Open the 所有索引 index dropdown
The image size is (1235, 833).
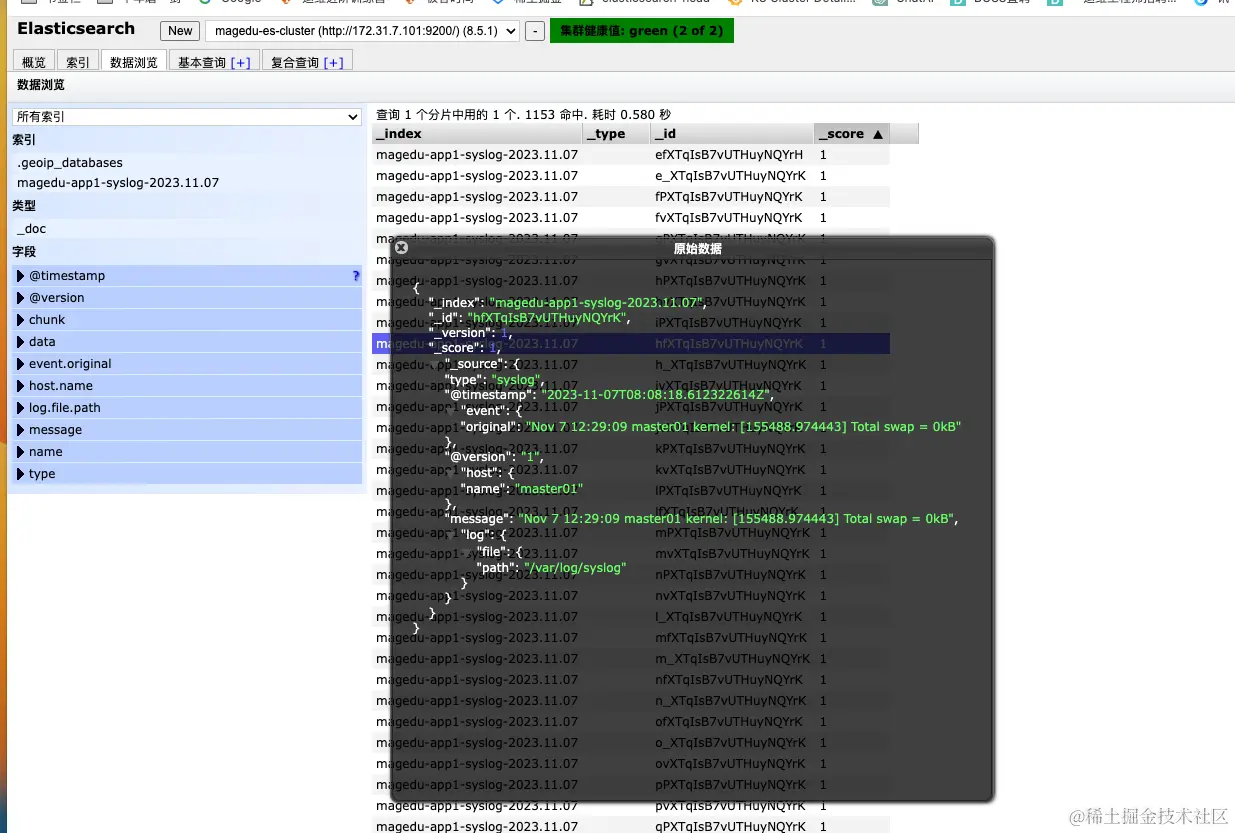186,117
